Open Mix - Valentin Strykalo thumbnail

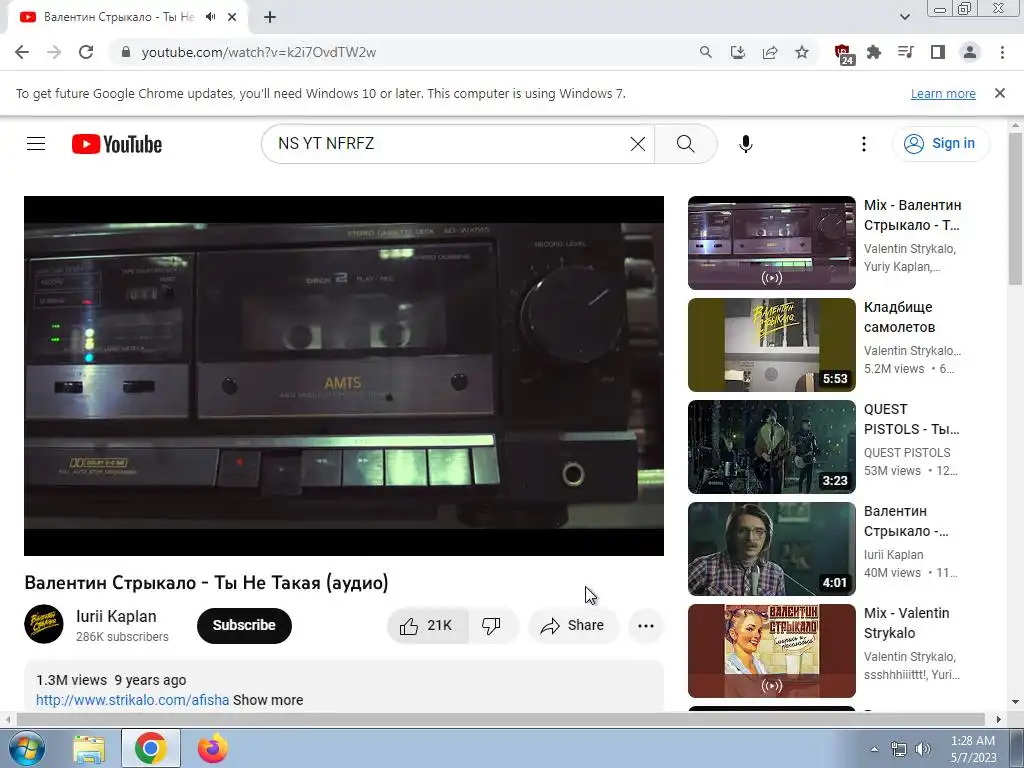[771, 650]
